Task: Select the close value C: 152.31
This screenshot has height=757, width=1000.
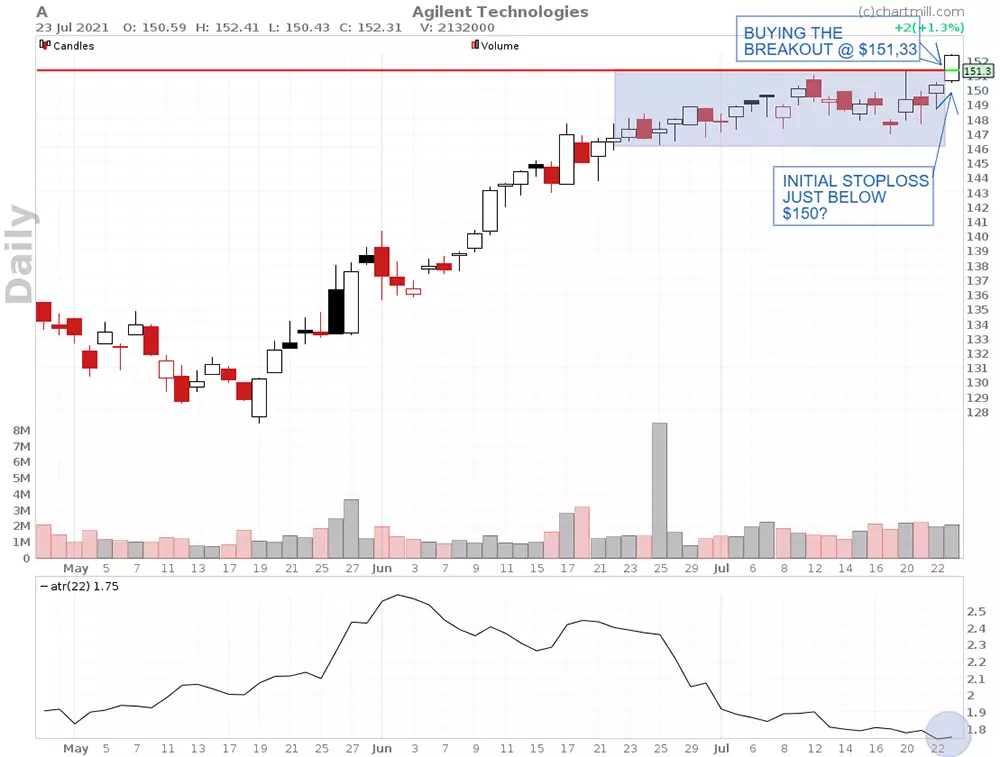Action: [x=371, y=27]
